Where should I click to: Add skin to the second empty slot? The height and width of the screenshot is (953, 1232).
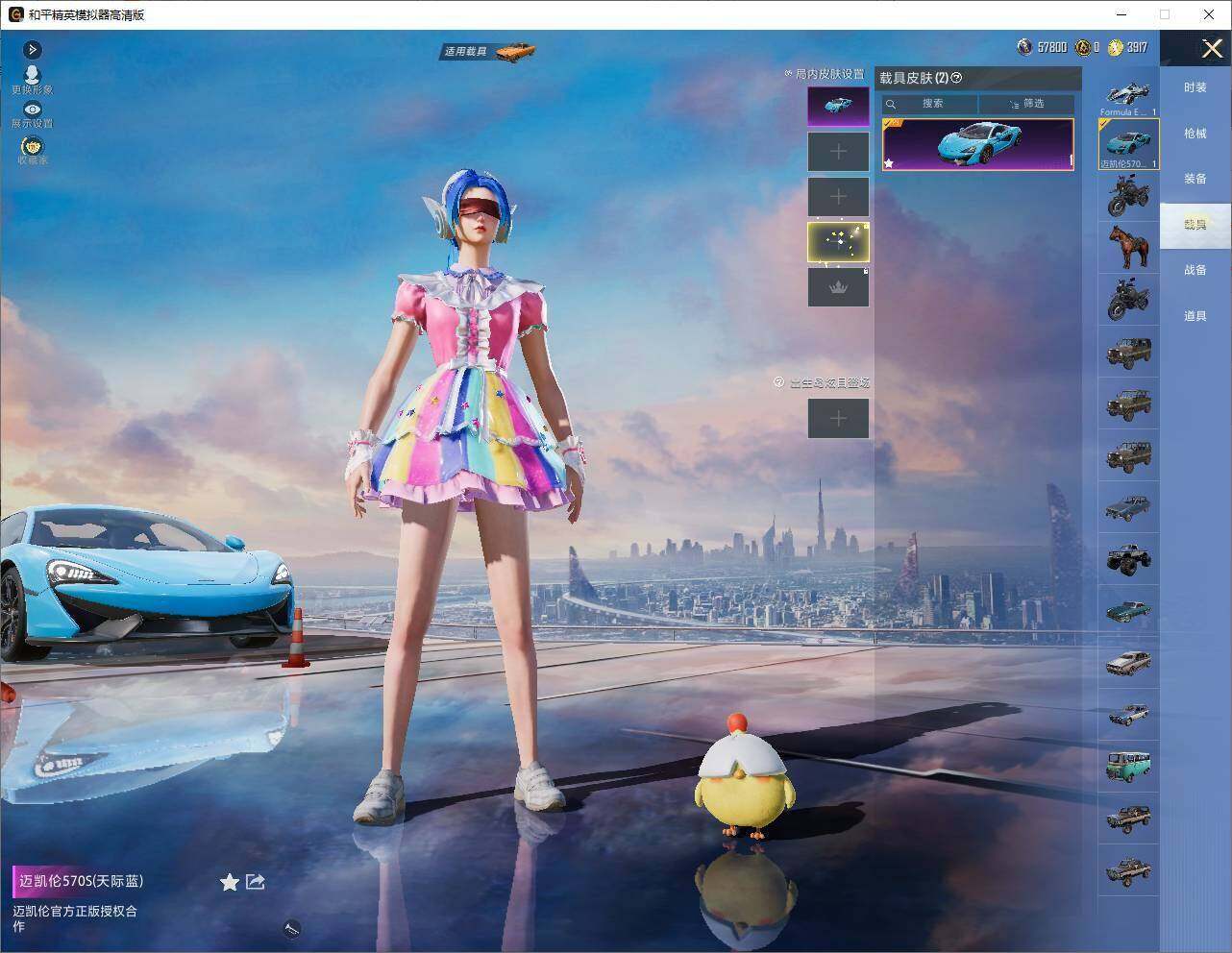[x=838, y=197]
